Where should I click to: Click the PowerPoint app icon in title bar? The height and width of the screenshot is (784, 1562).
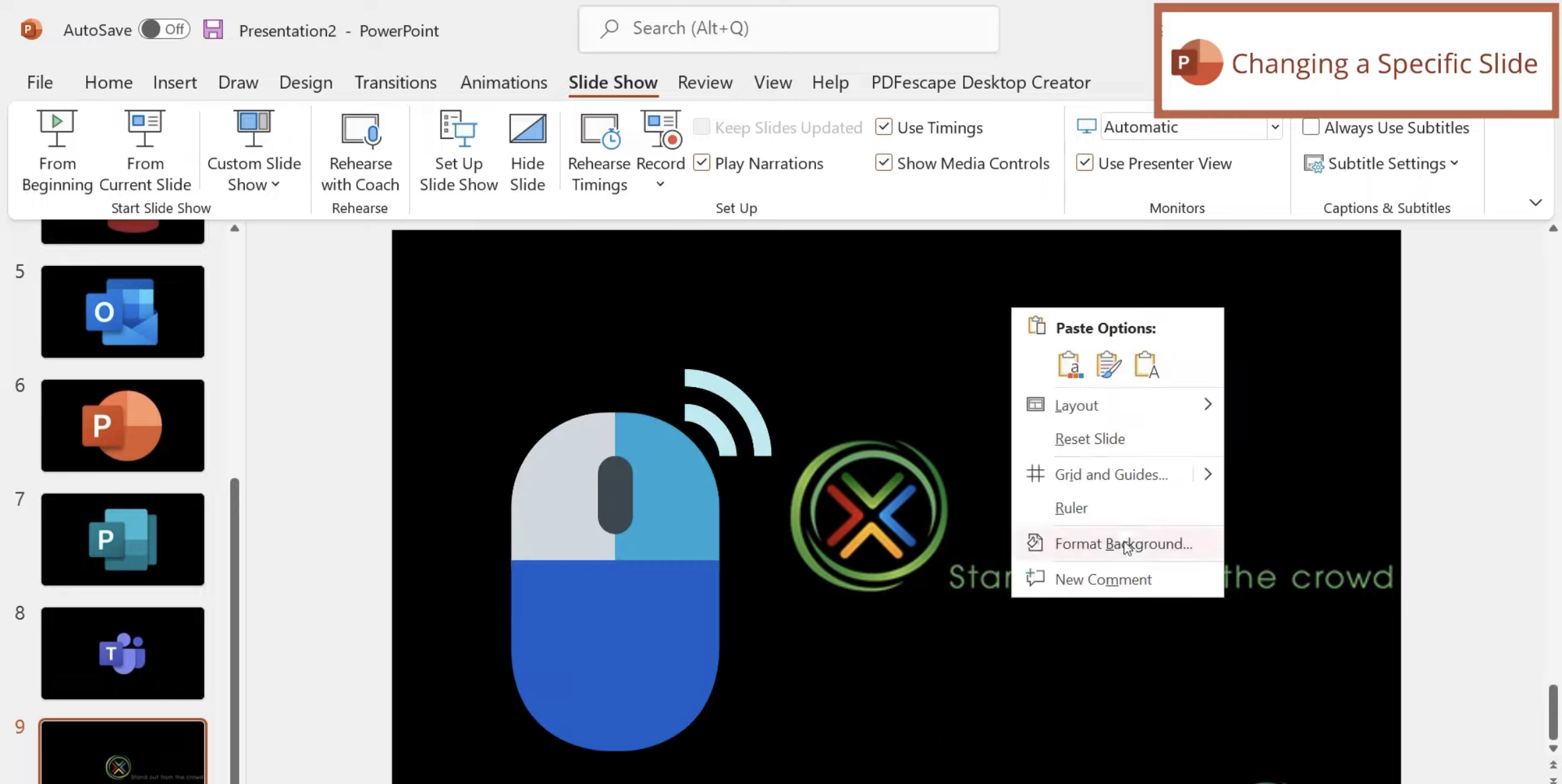31,30
